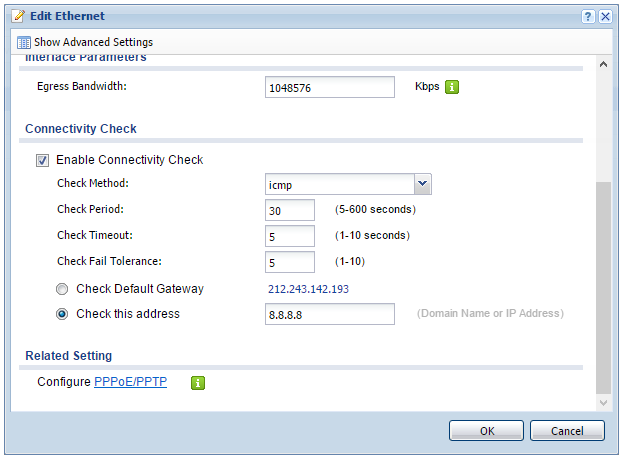The width and height of the screenshot is (625, 460).
Task: Click the Show Advanced Settings grid icon
Action: pyautogui.click(x=24, y=43)
